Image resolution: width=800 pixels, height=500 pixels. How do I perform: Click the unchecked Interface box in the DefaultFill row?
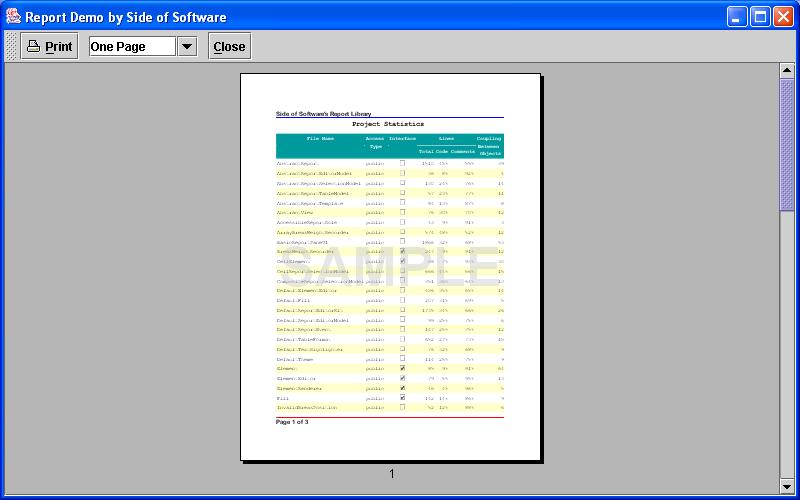(403, 300)
